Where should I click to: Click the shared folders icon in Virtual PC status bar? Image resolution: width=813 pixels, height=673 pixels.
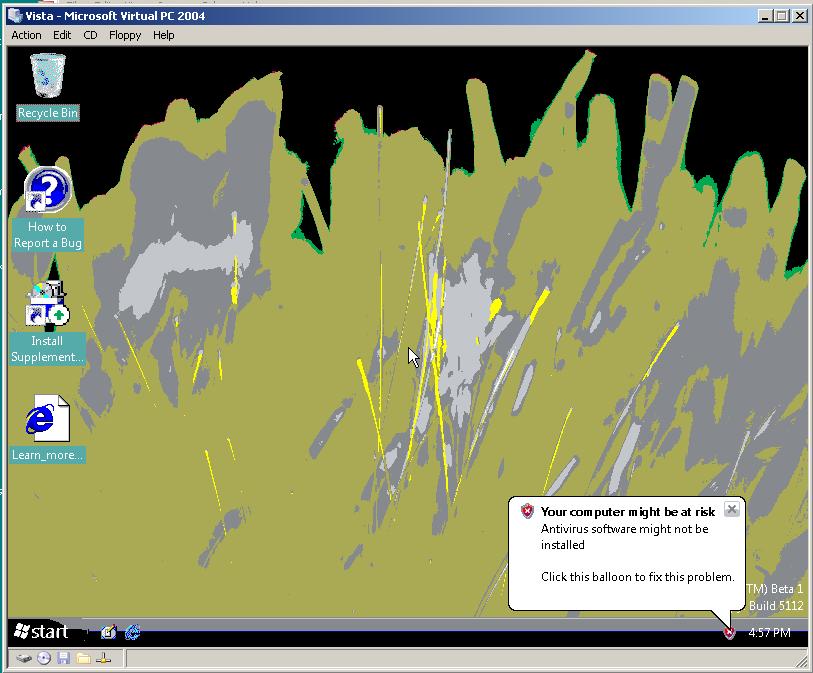[x=83, y=659]
